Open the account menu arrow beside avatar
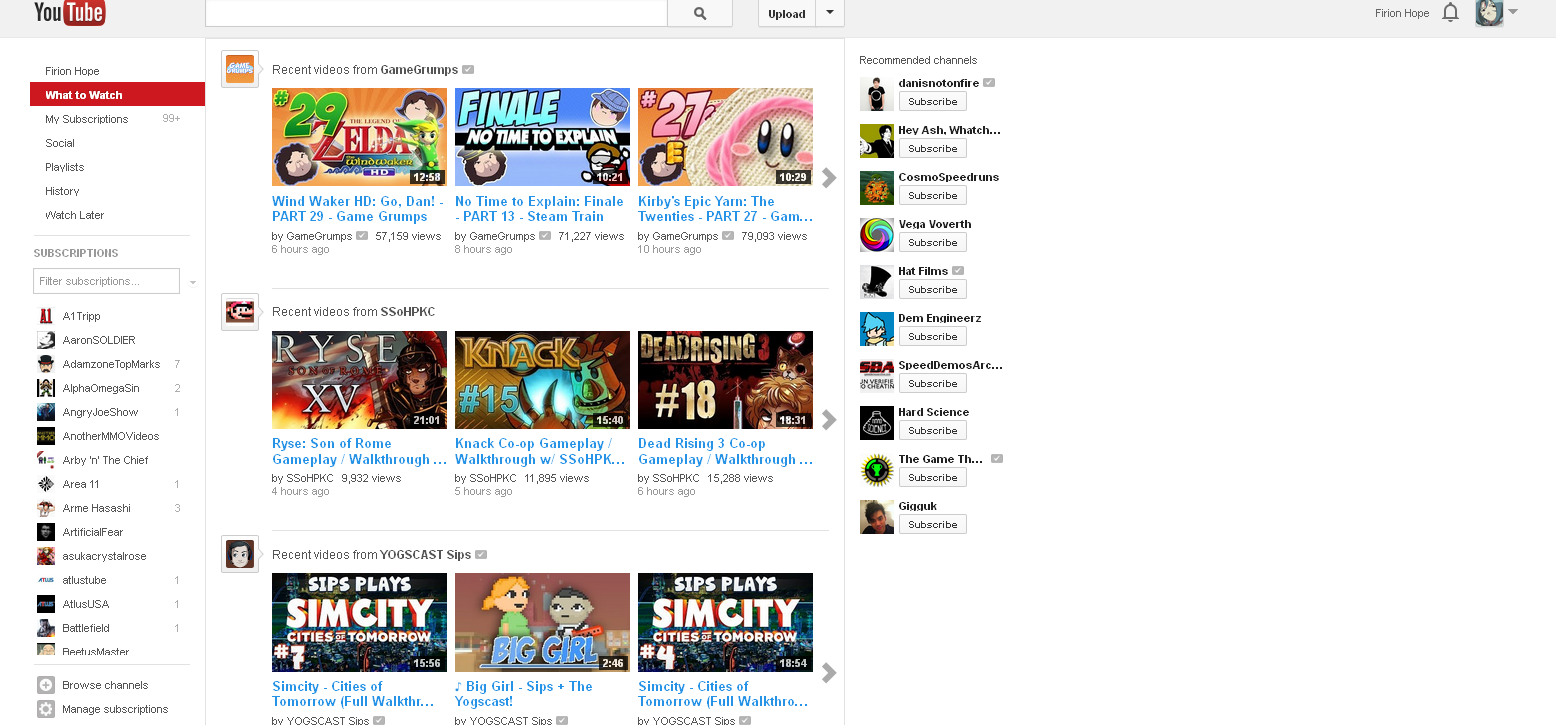The width and height of the screenshot is (1556, 725). coord(1513,12)
